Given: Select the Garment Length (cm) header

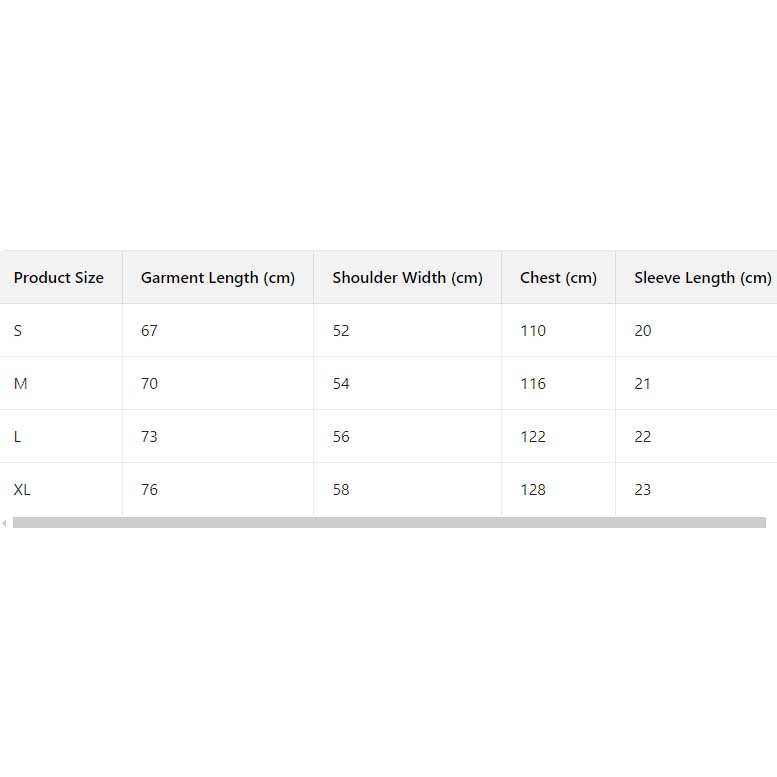Looking at the screenshot, I should (x=218, y=278).
